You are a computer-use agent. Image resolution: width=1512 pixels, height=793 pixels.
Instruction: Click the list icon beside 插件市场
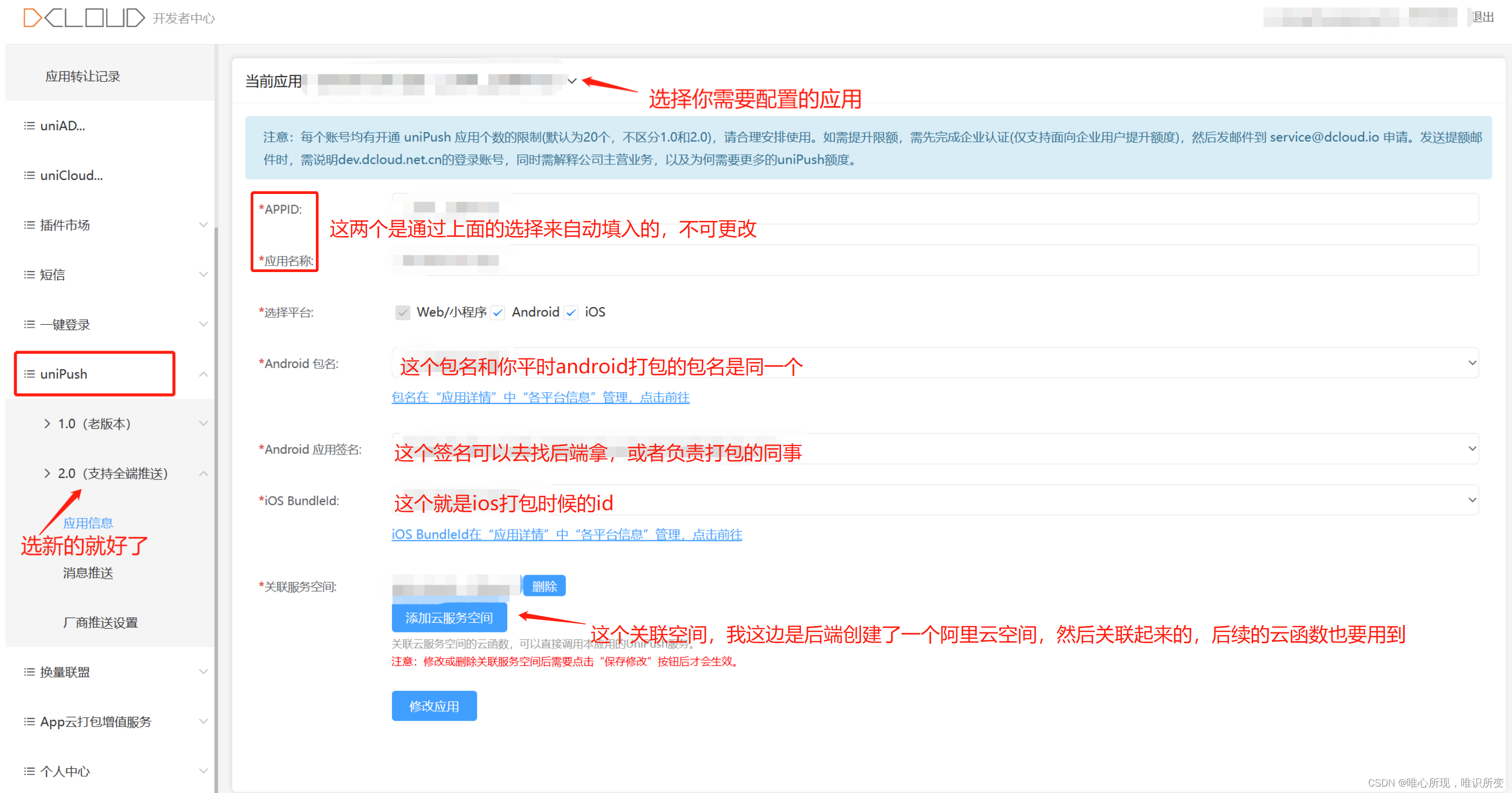coord(29,225)
